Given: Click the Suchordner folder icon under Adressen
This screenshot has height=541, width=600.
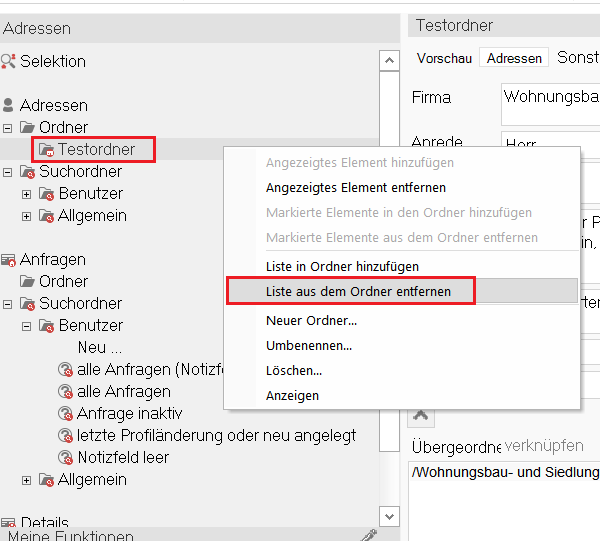Looking at the screenshot, I should [27, 172].
